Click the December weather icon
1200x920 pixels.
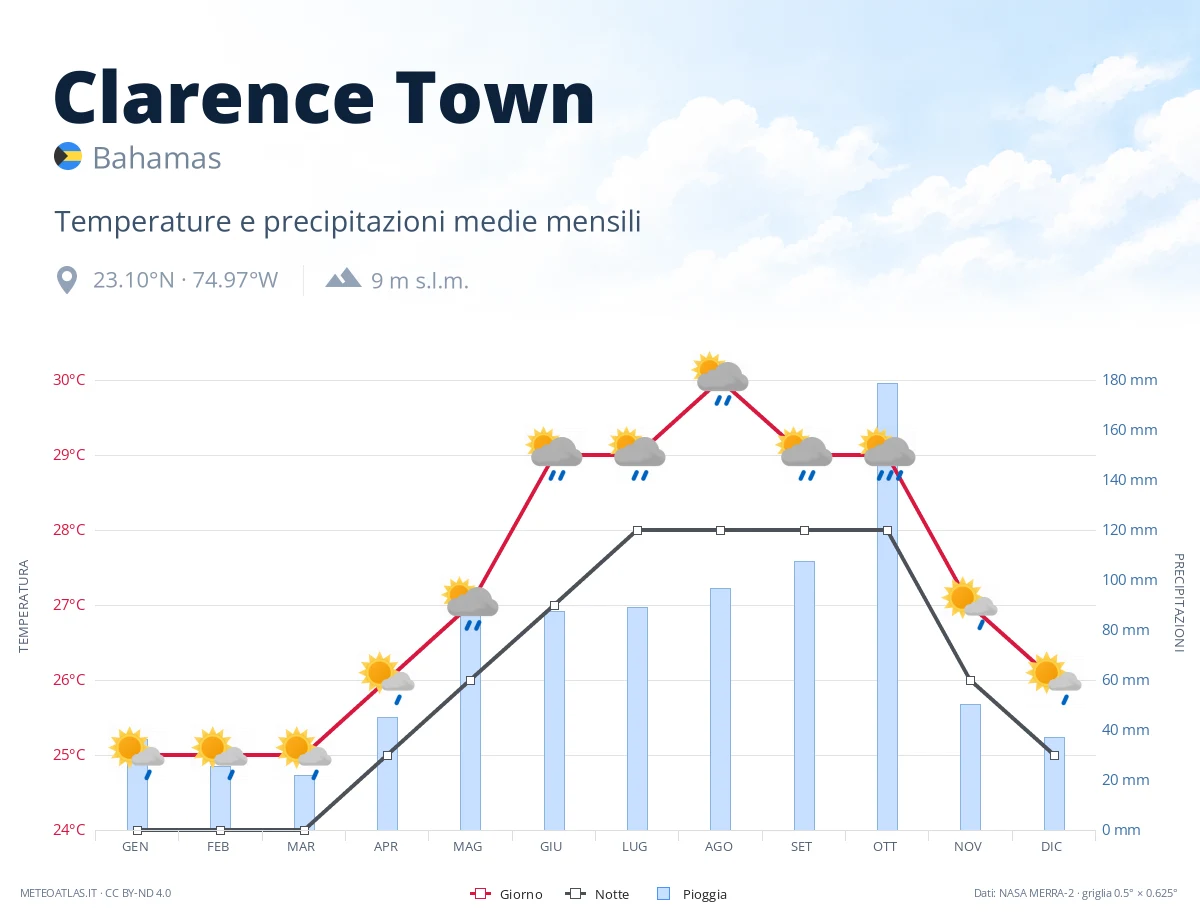tap(1054, 678)
